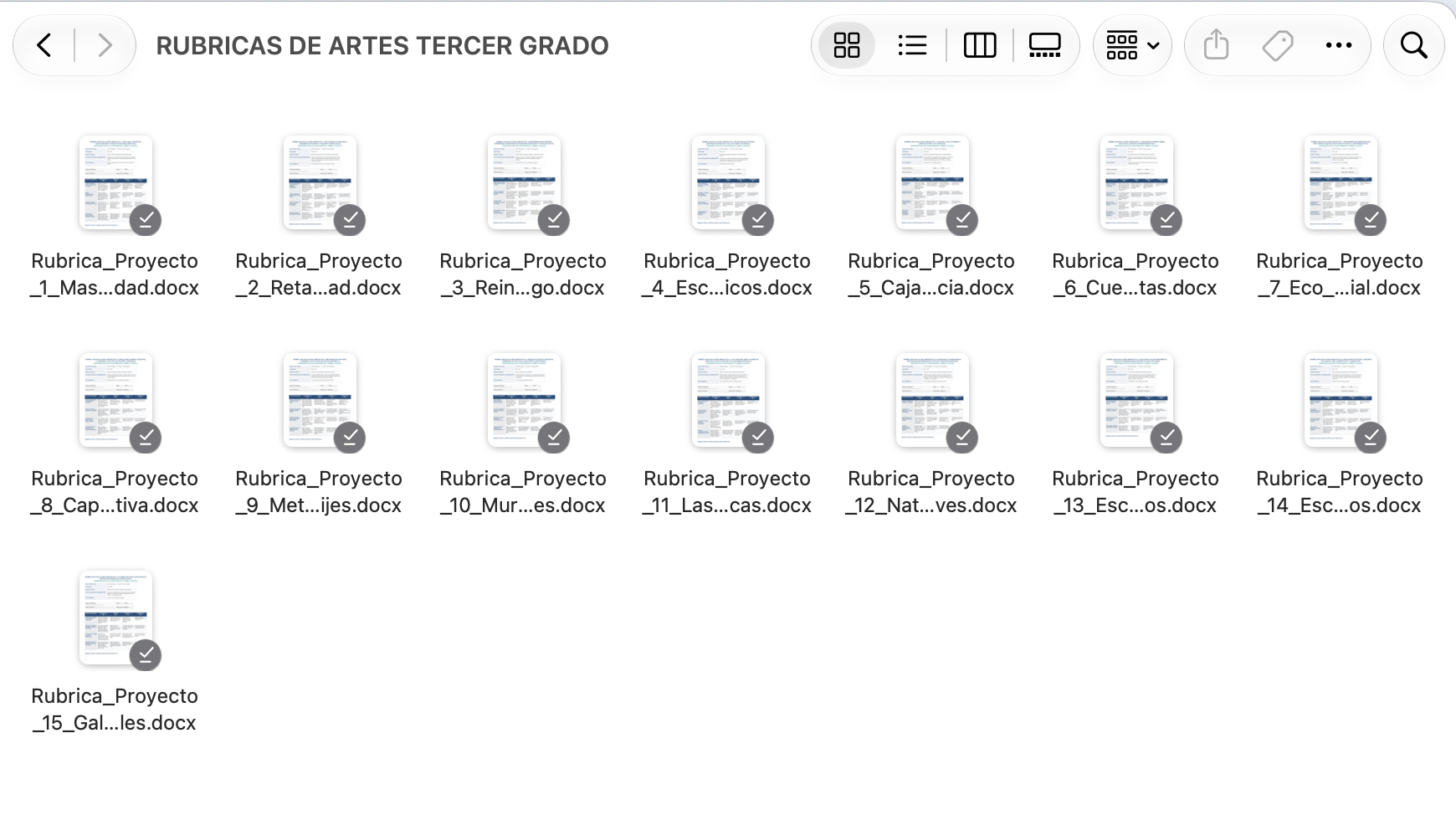Click the folder title RUBRICAS DE ARTES TERCER GRADO
The image size is (1456, 815).
click(382, 45)
